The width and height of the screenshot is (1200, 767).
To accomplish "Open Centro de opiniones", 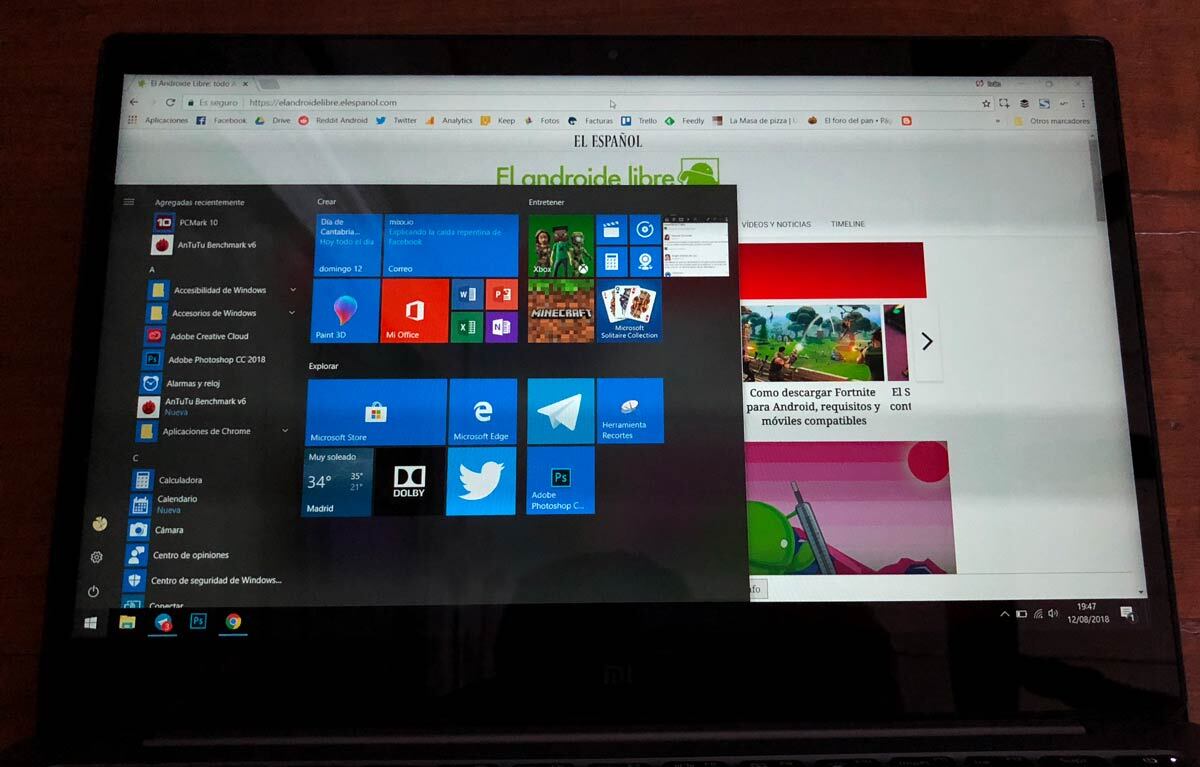I will [178, 555].
